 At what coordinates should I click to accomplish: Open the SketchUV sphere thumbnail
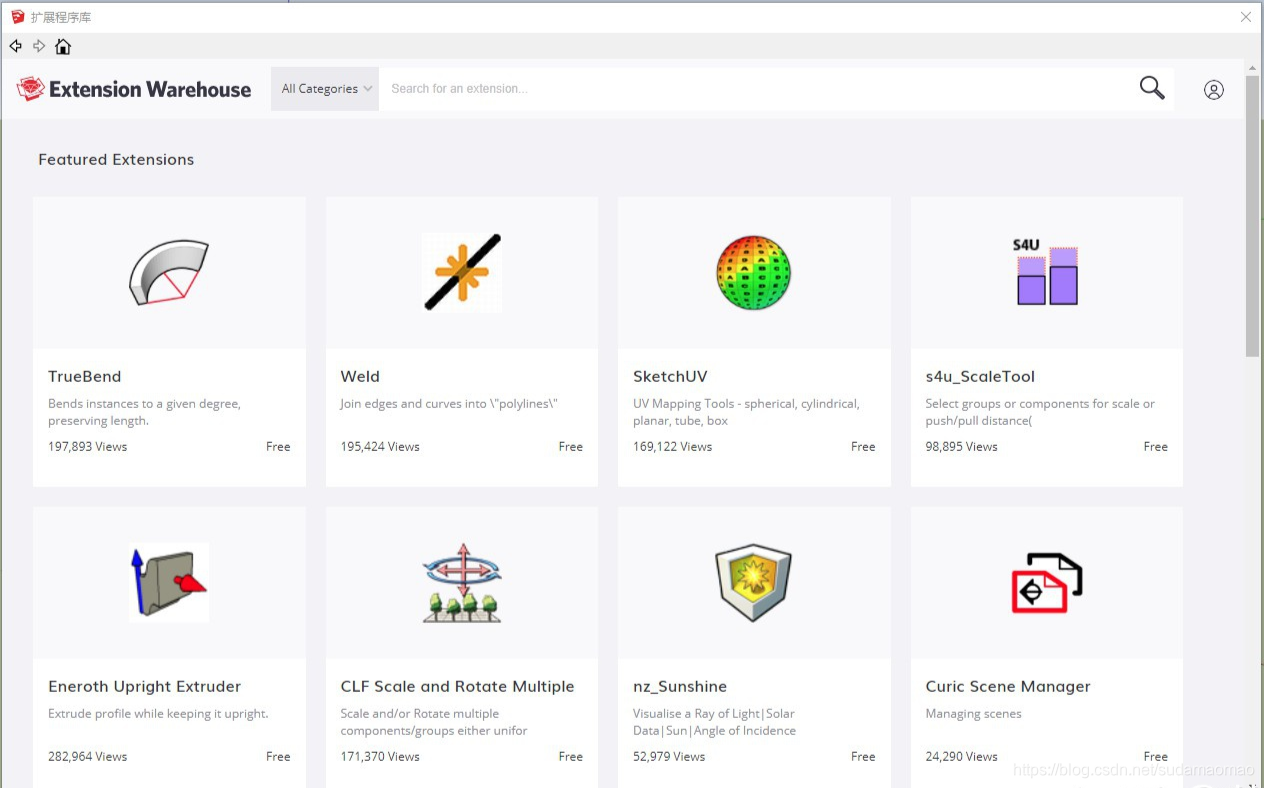[x=754, y=272]
